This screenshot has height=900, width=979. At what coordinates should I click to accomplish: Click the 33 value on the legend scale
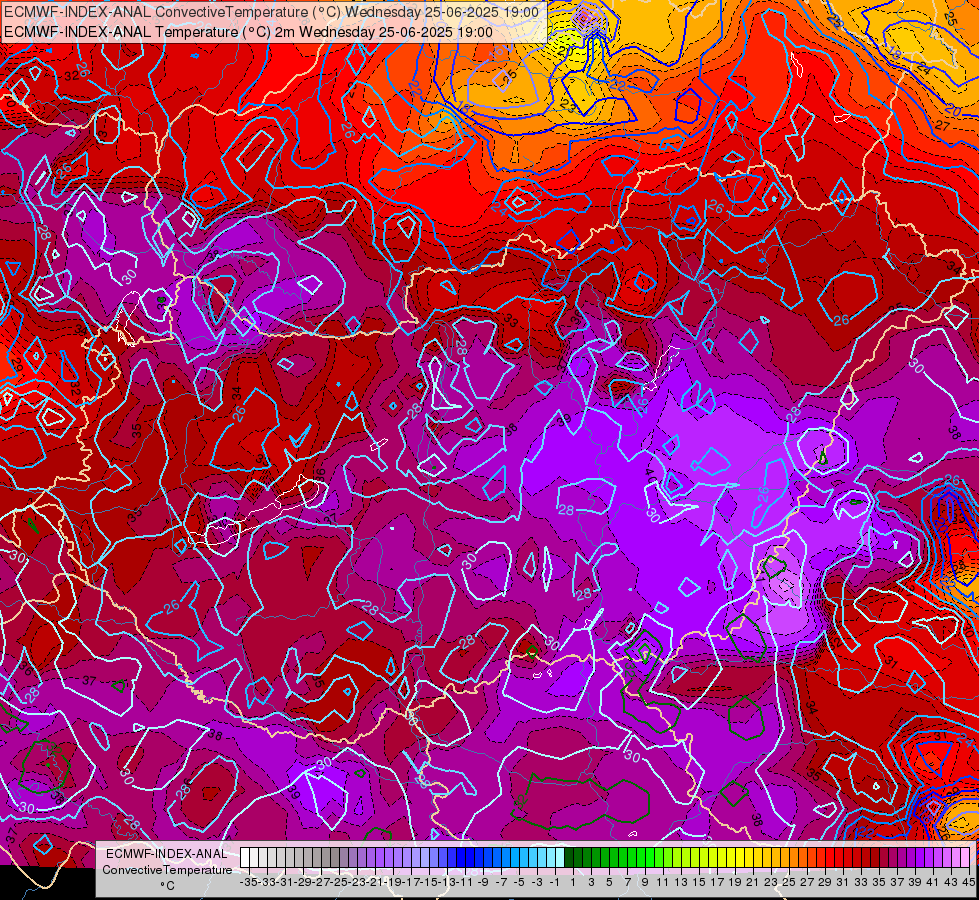[862, 882]
